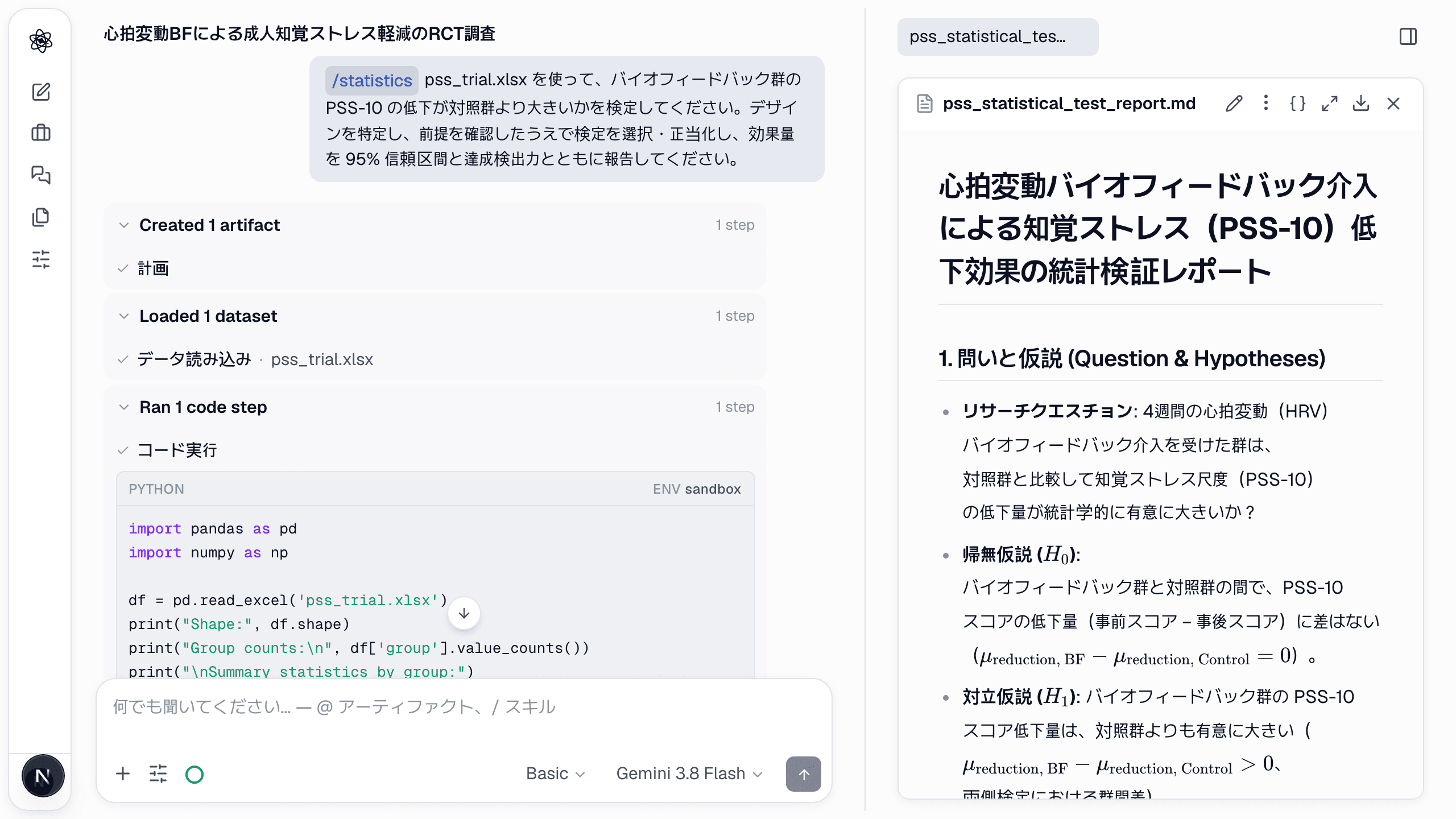This screenshot has height=819, width=1456.
Task: Expand the report to fullscreen
Action: [1329, 104]
